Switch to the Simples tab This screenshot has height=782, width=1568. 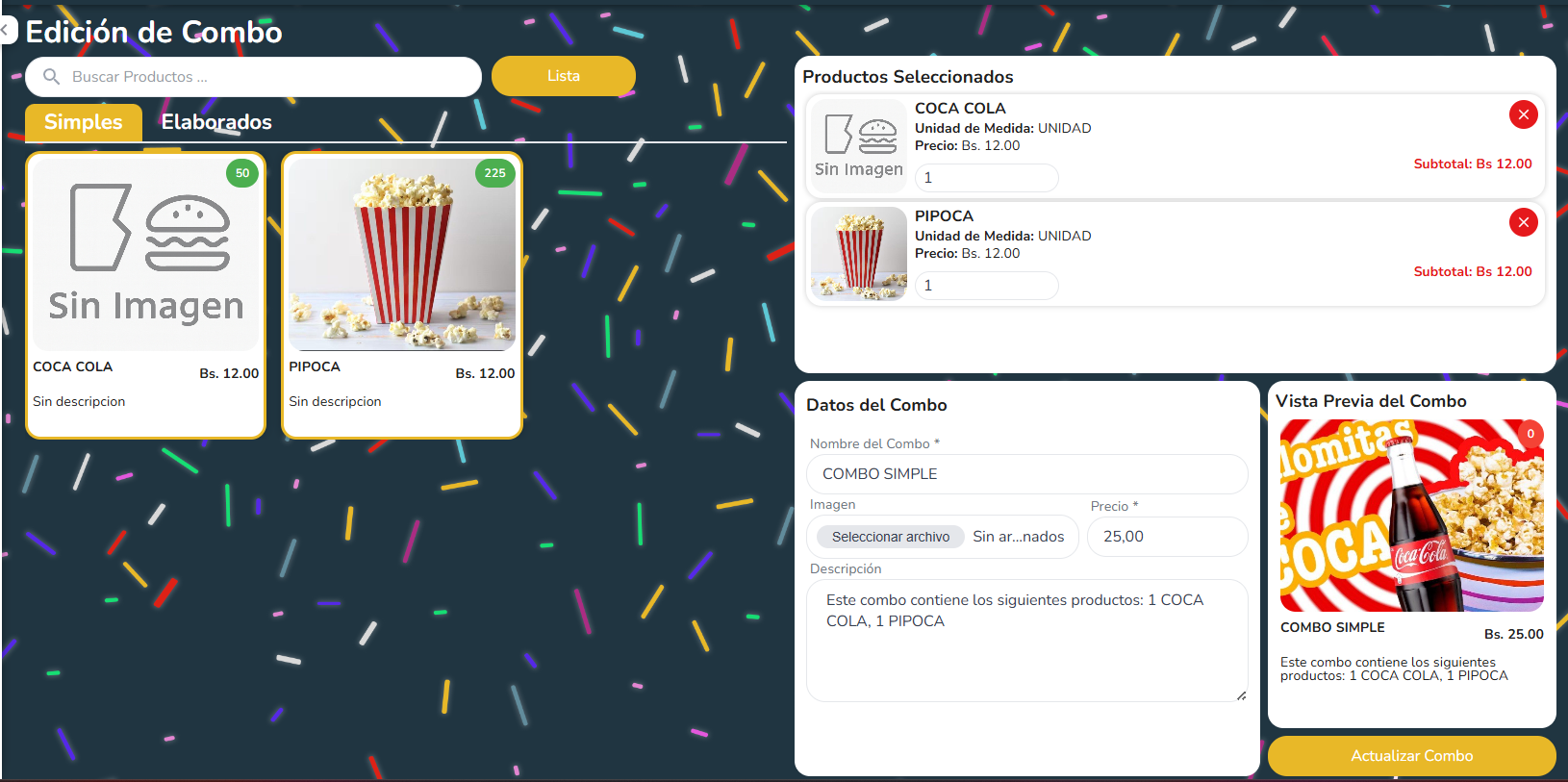pyautogui.click(x=84, y=122)
